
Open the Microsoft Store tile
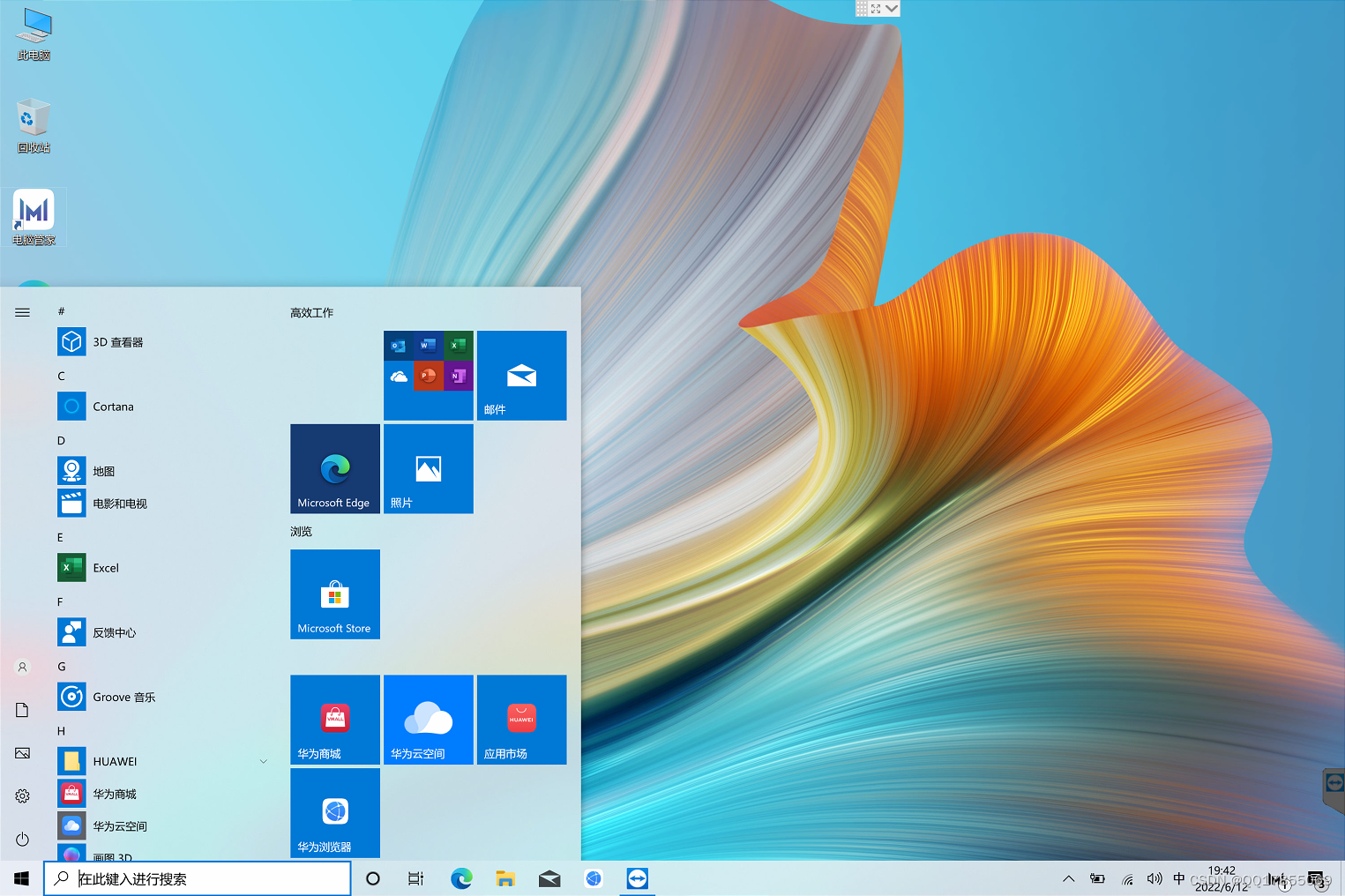point(335,594)
